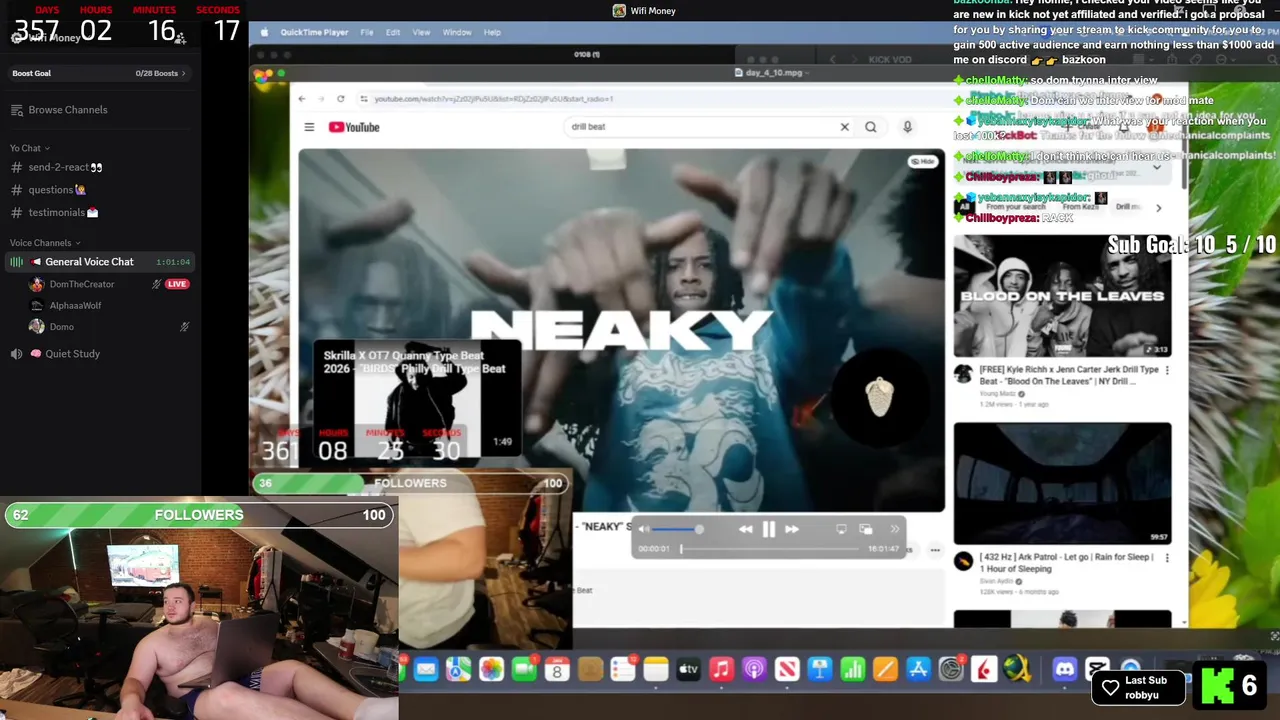Click the QuickTime playback progress scrubber

(x=770, y=548)
